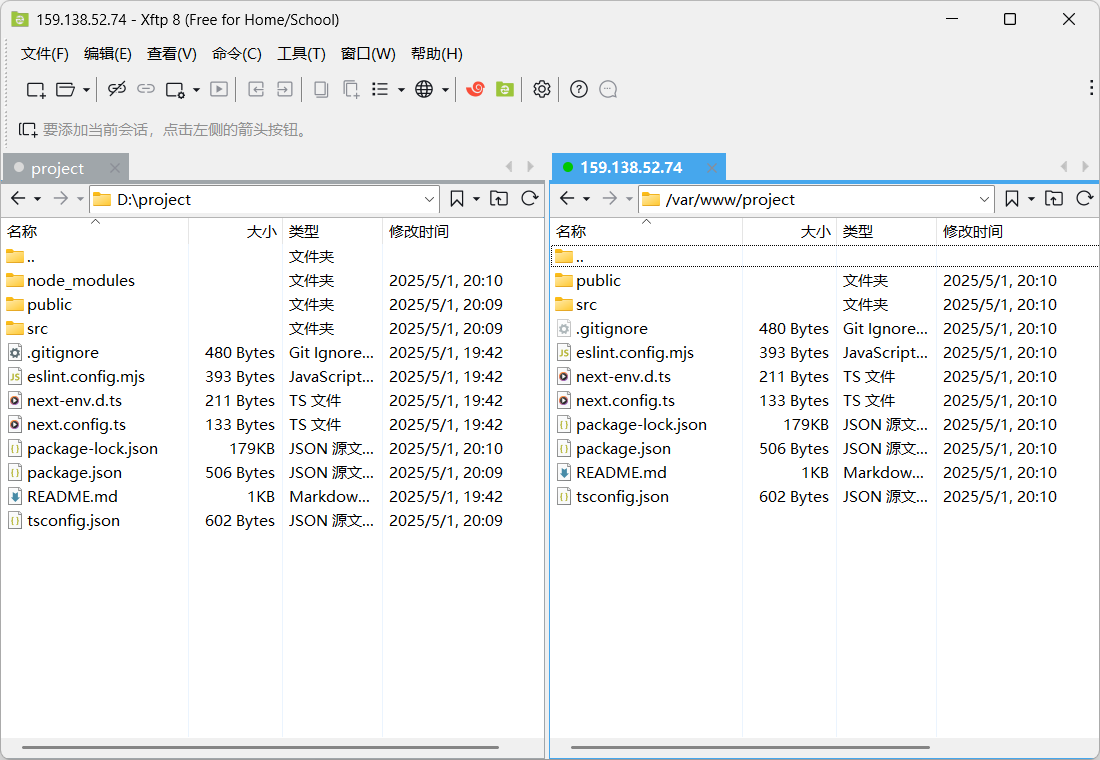Click the green Xftp icon in toolbar
The width and height of the screenshot is (1100, 760).
tap(504, 89)
